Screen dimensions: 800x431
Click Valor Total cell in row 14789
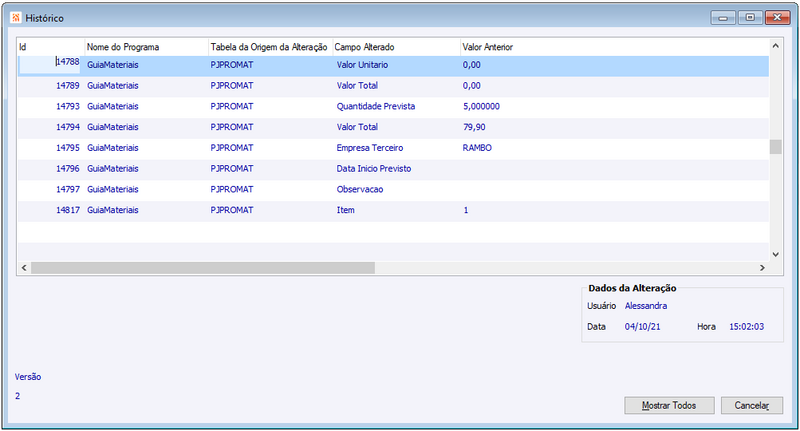point(357,86)
